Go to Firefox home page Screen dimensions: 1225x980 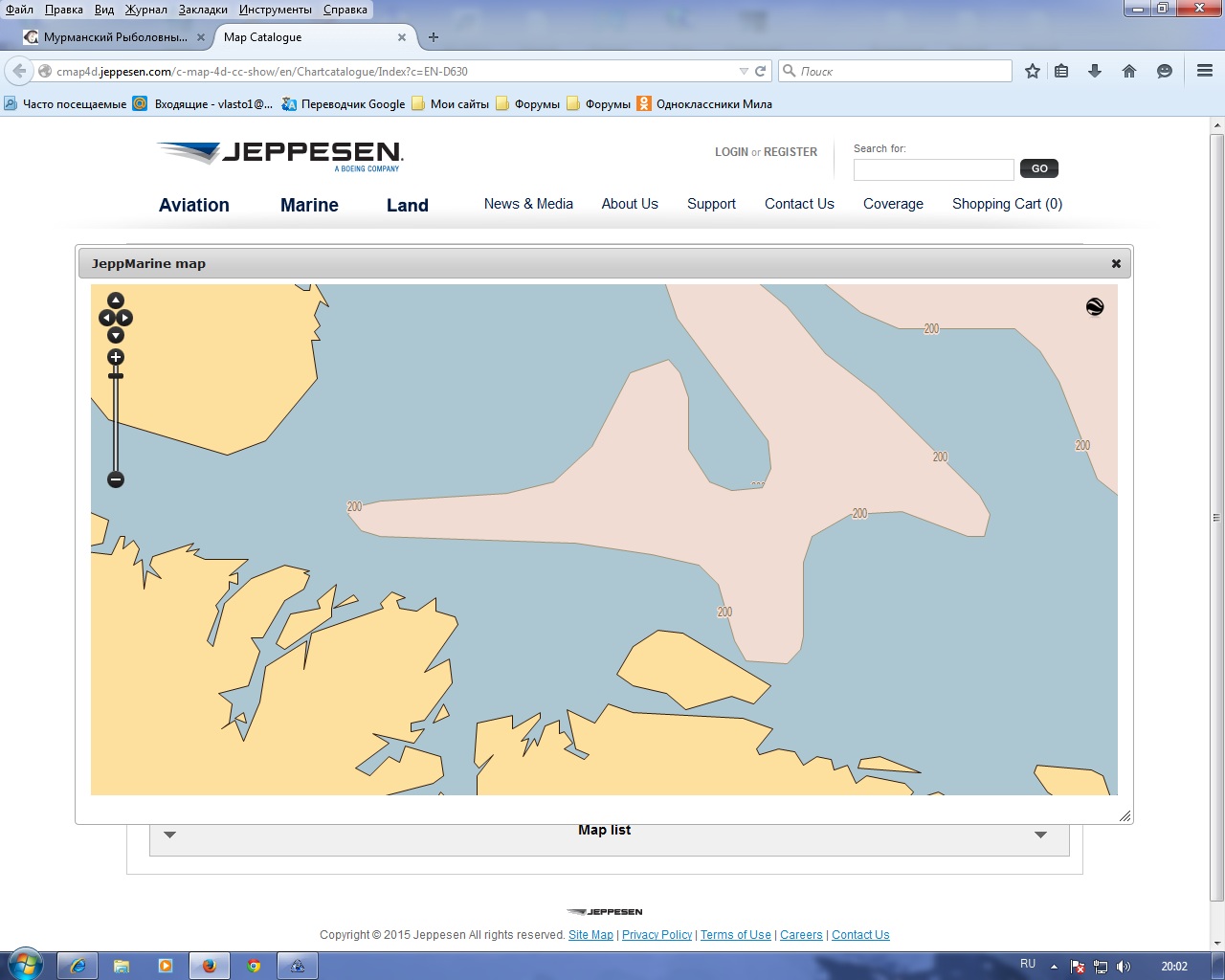click(1129, 71)
